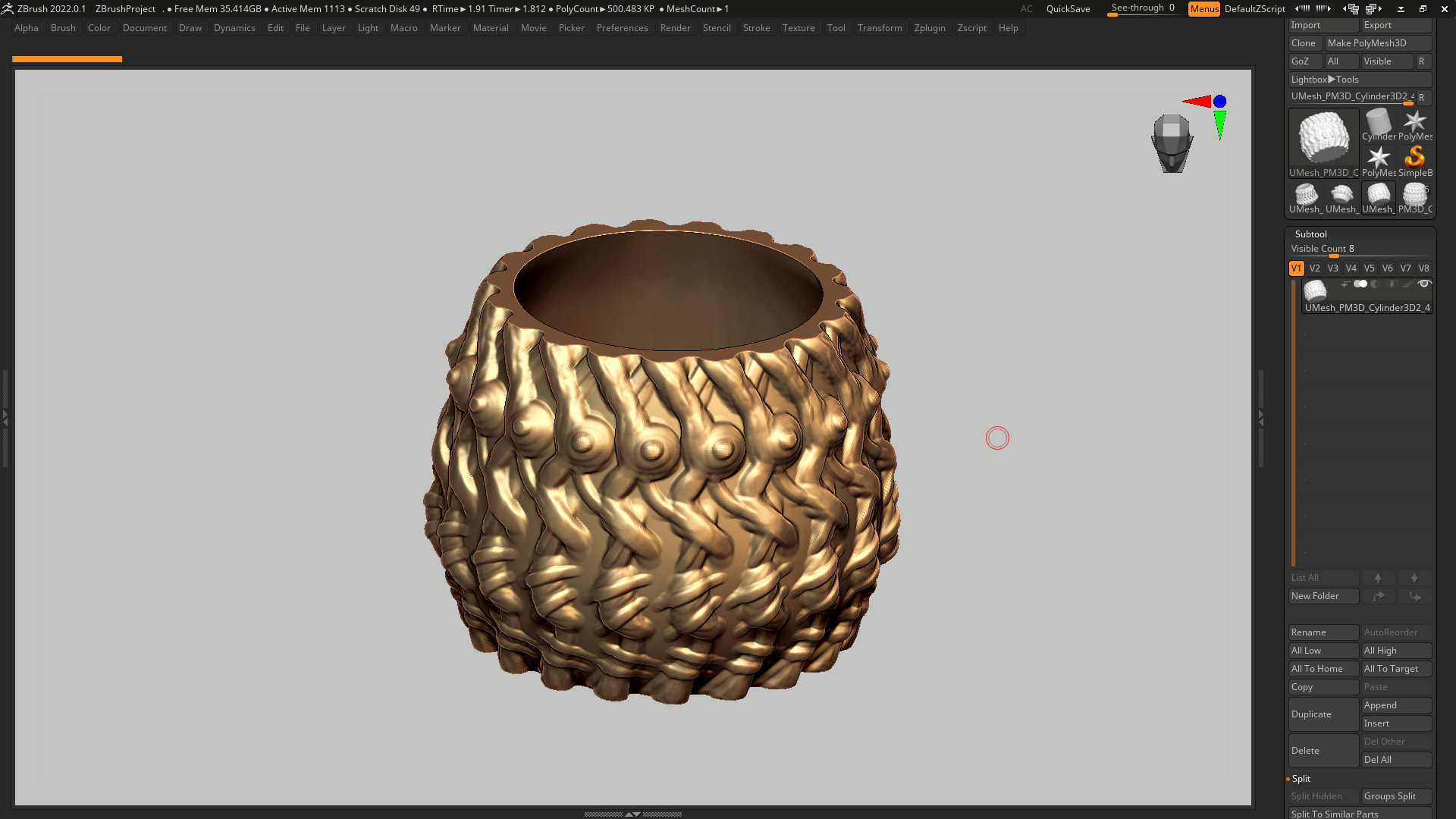Open the Preferences menu
The height and width of the screenshot is (819, 1456).
622,28
